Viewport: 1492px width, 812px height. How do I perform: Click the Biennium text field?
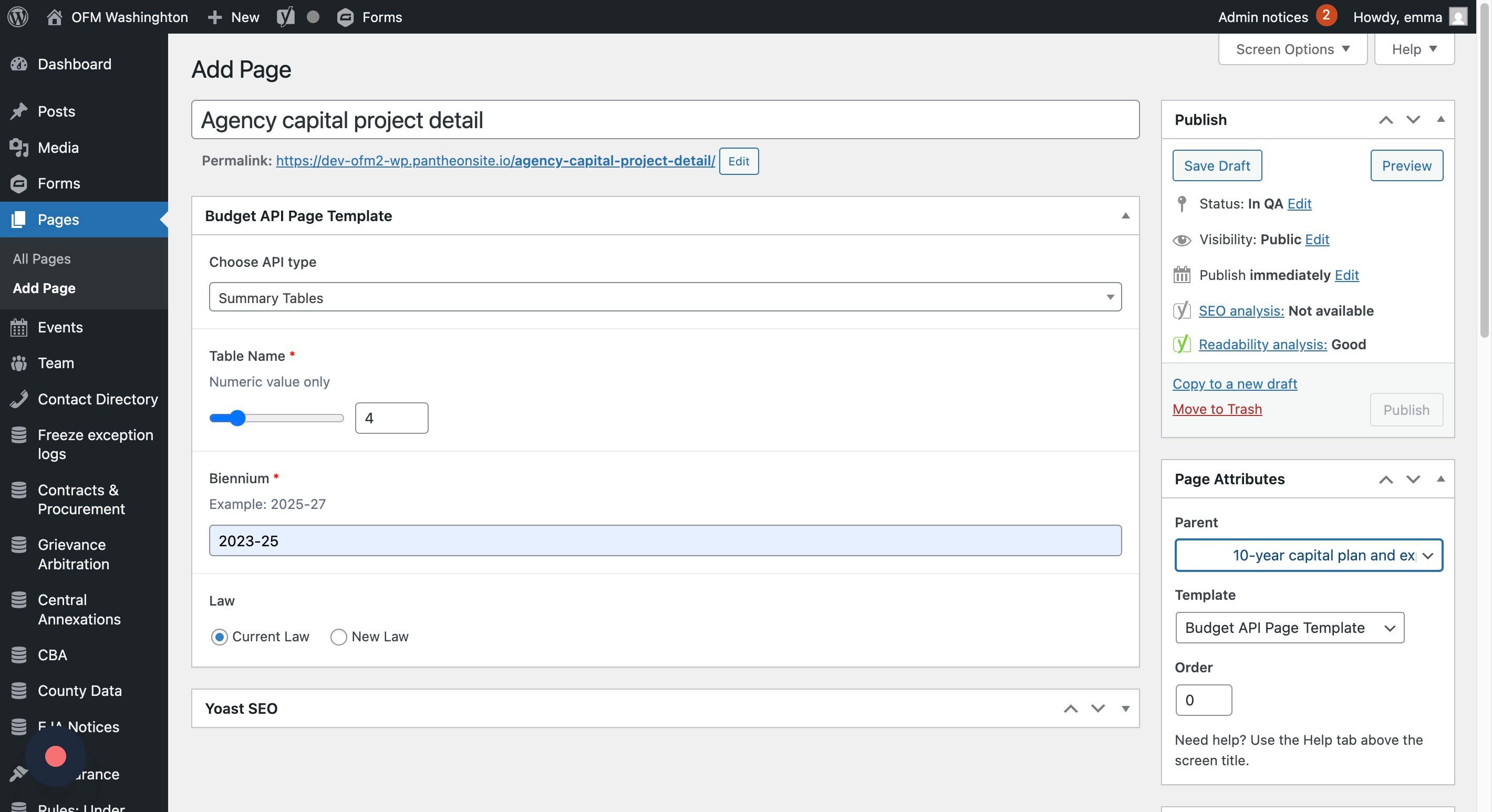click(x=665, y=540)
